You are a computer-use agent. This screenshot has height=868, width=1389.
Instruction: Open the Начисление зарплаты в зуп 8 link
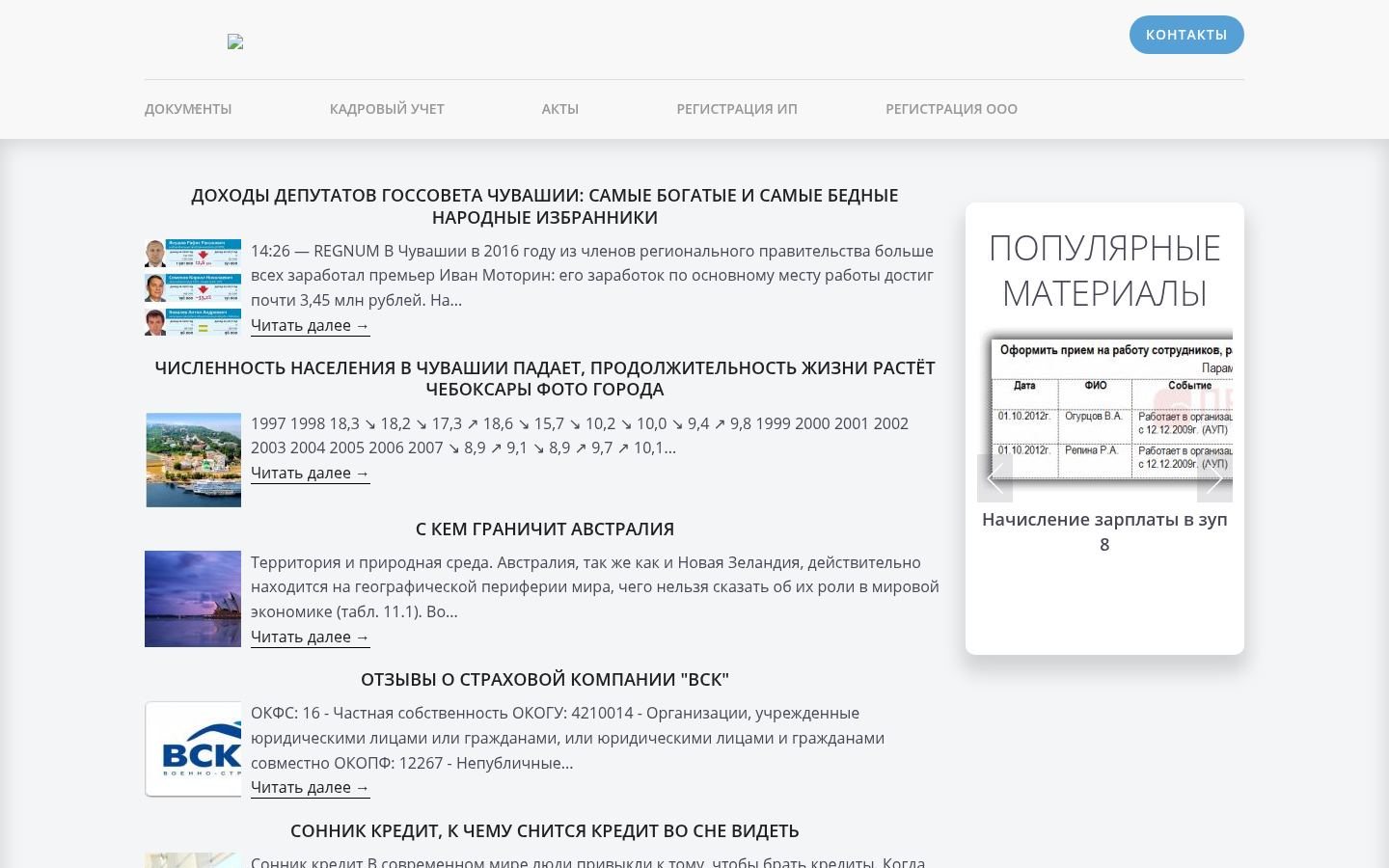point(1104,531)
